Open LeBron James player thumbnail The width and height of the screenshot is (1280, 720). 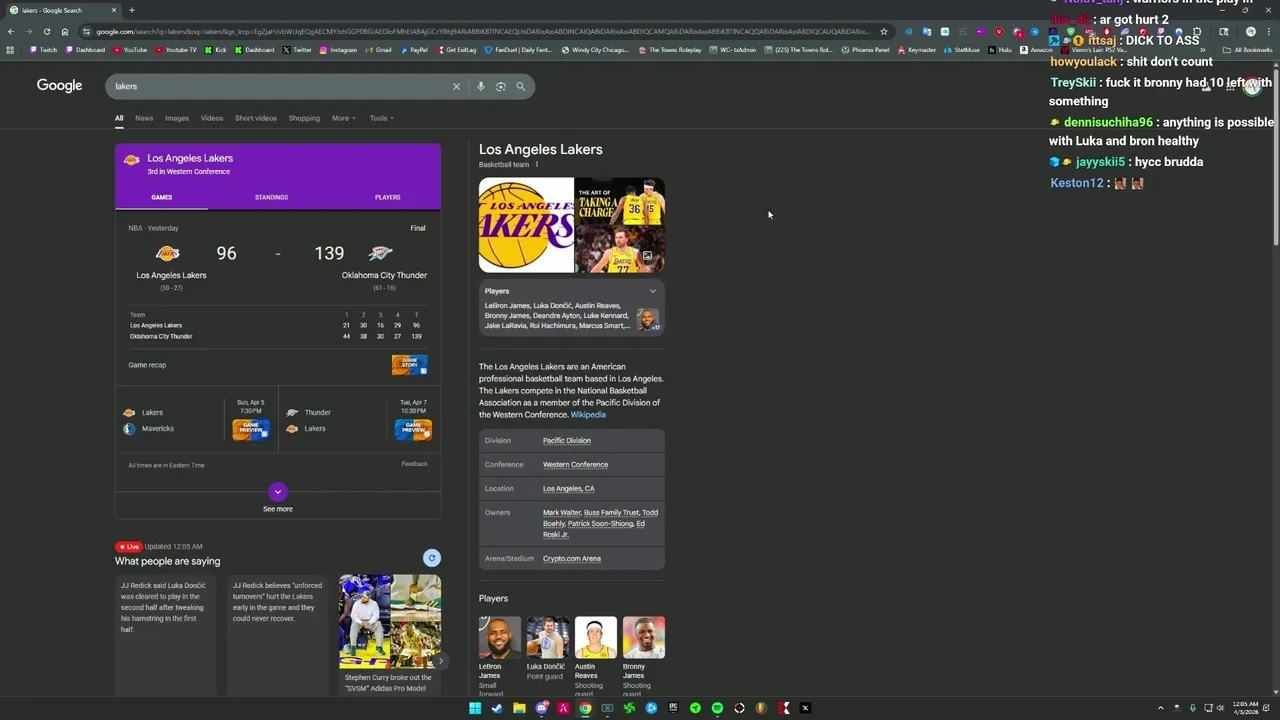pos(500,637)
